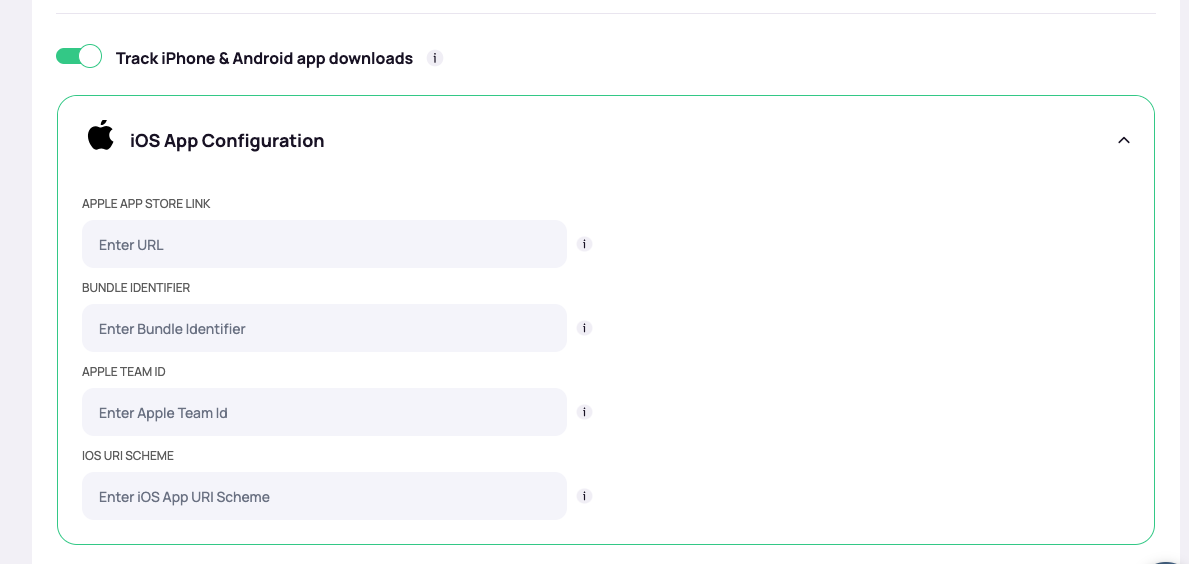Click info icon beside Track app downloads
The image size is (1189, 564).
click(x=434, y=58)
